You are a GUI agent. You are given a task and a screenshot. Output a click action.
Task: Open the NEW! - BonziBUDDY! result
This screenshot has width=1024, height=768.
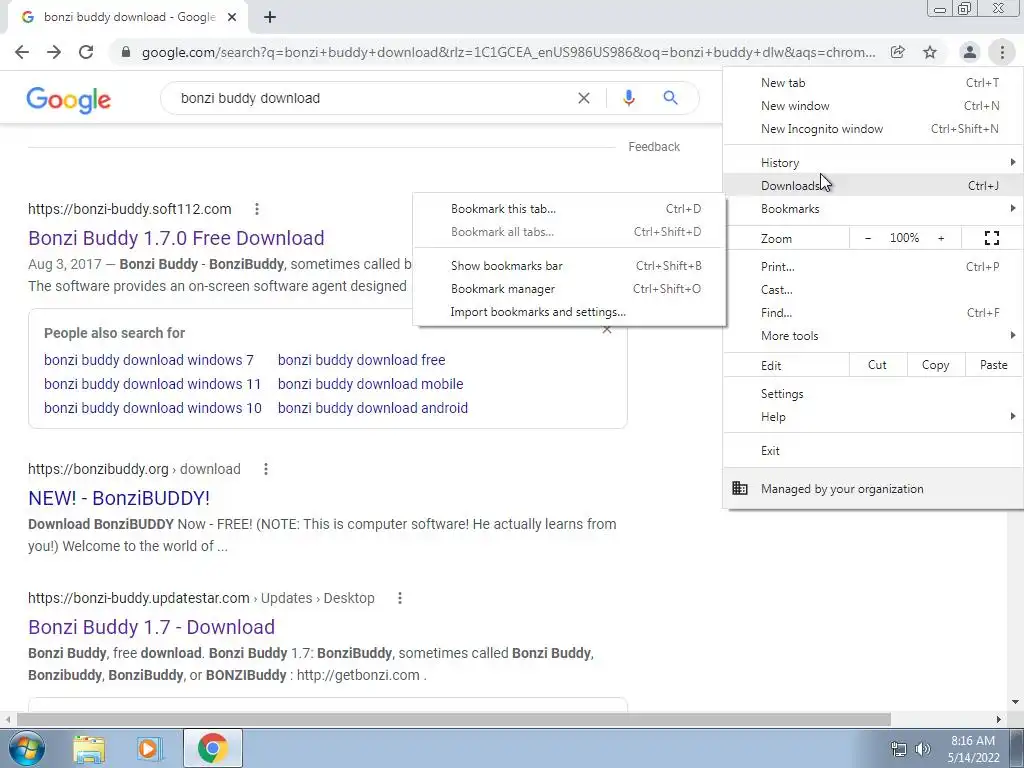click(119, 498)
